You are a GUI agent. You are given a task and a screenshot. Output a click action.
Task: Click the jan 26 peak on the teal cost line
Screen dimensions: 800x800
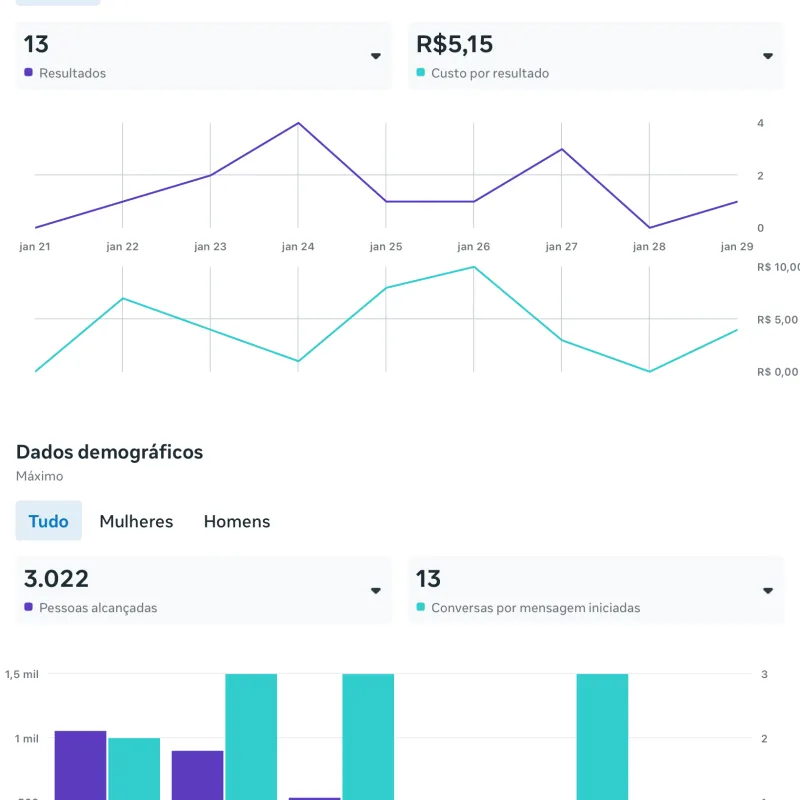tap(474, 267)
